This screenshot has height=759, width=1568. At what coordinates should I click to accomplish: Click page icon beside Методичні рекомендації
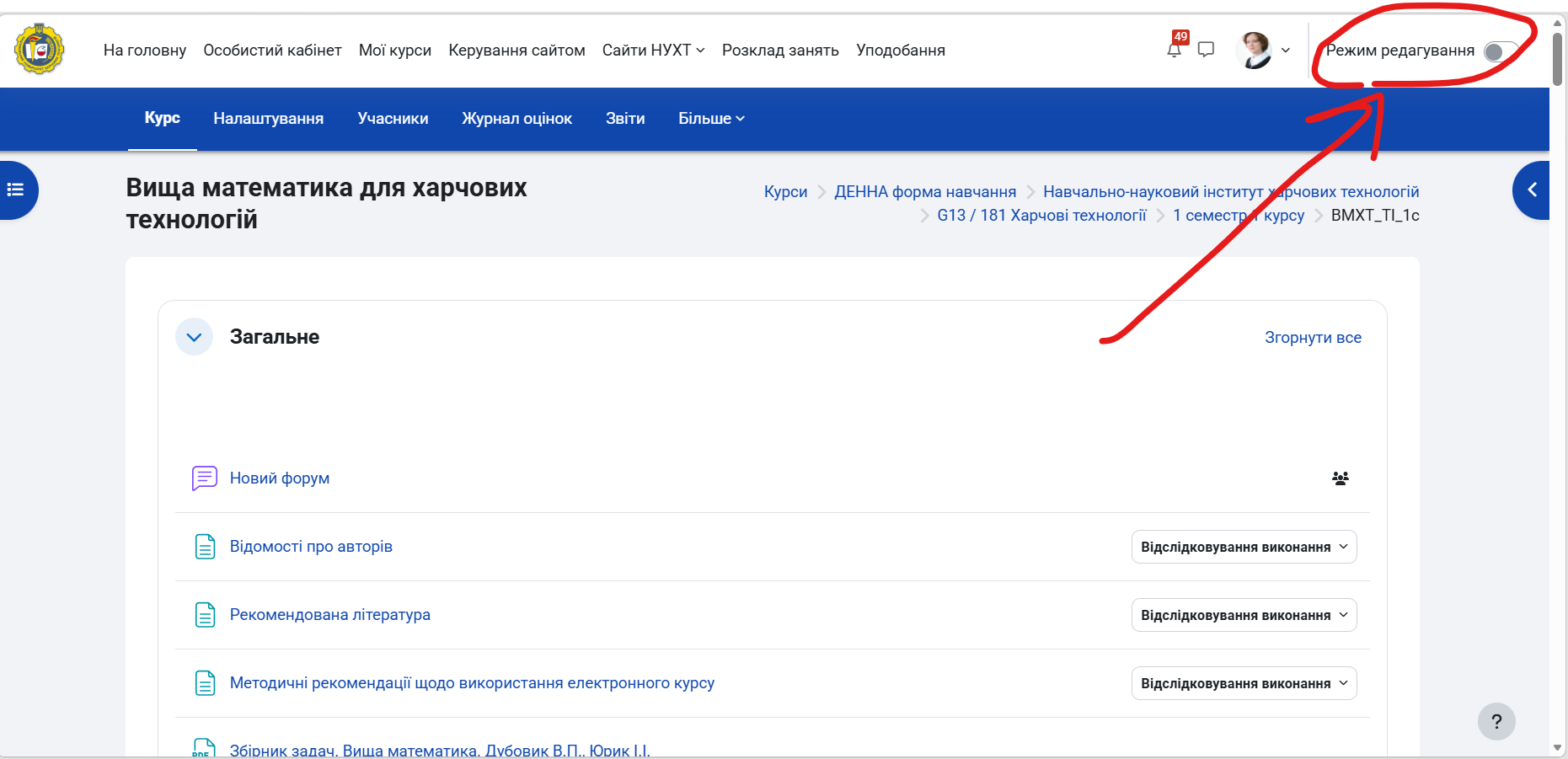click(205, 683)
